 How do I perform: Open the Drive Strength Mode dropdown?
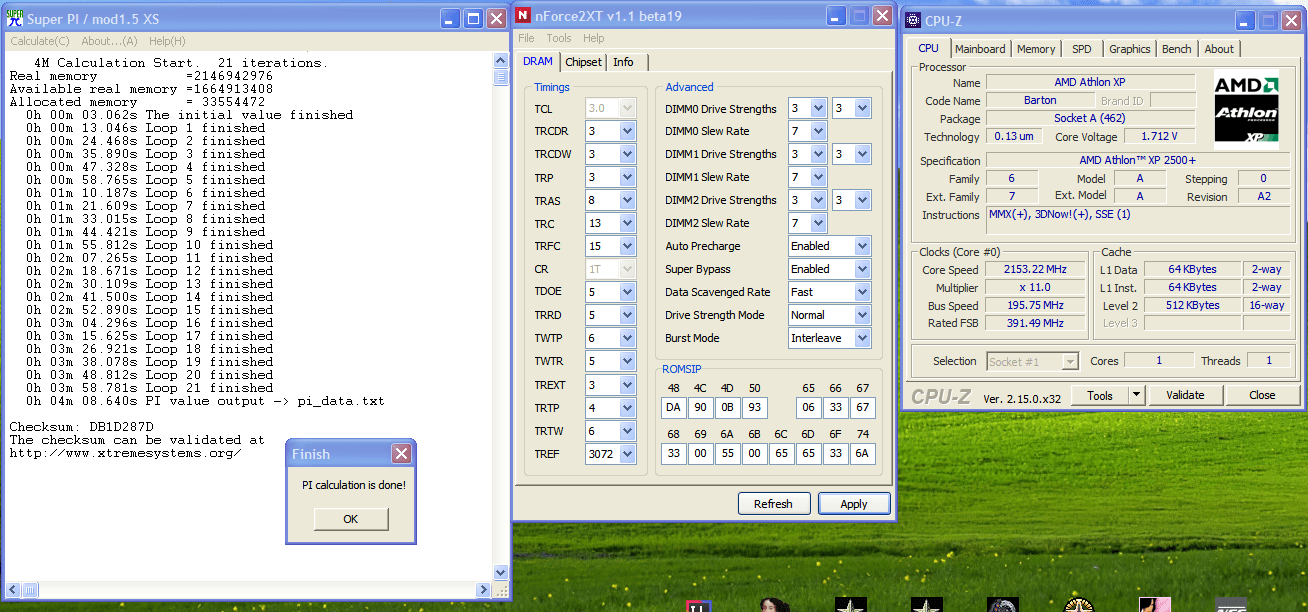[x=862, y=315]
